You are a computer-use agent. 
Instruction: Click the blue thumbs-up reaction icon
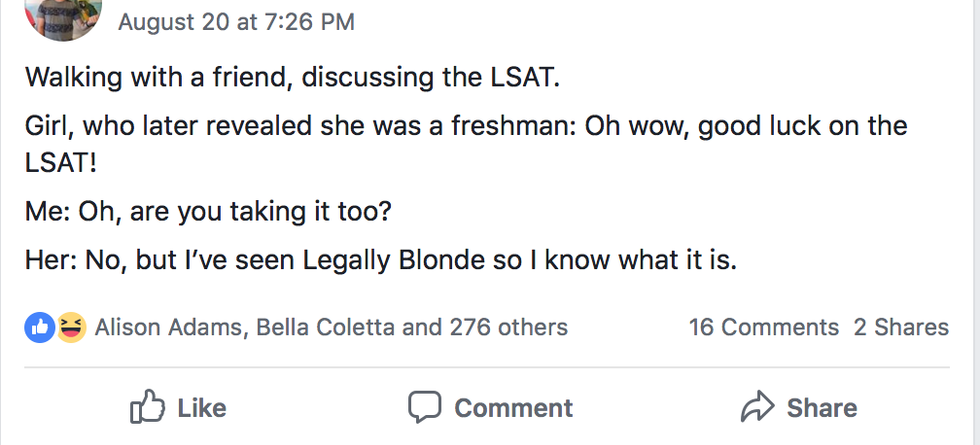click(40, 327)
